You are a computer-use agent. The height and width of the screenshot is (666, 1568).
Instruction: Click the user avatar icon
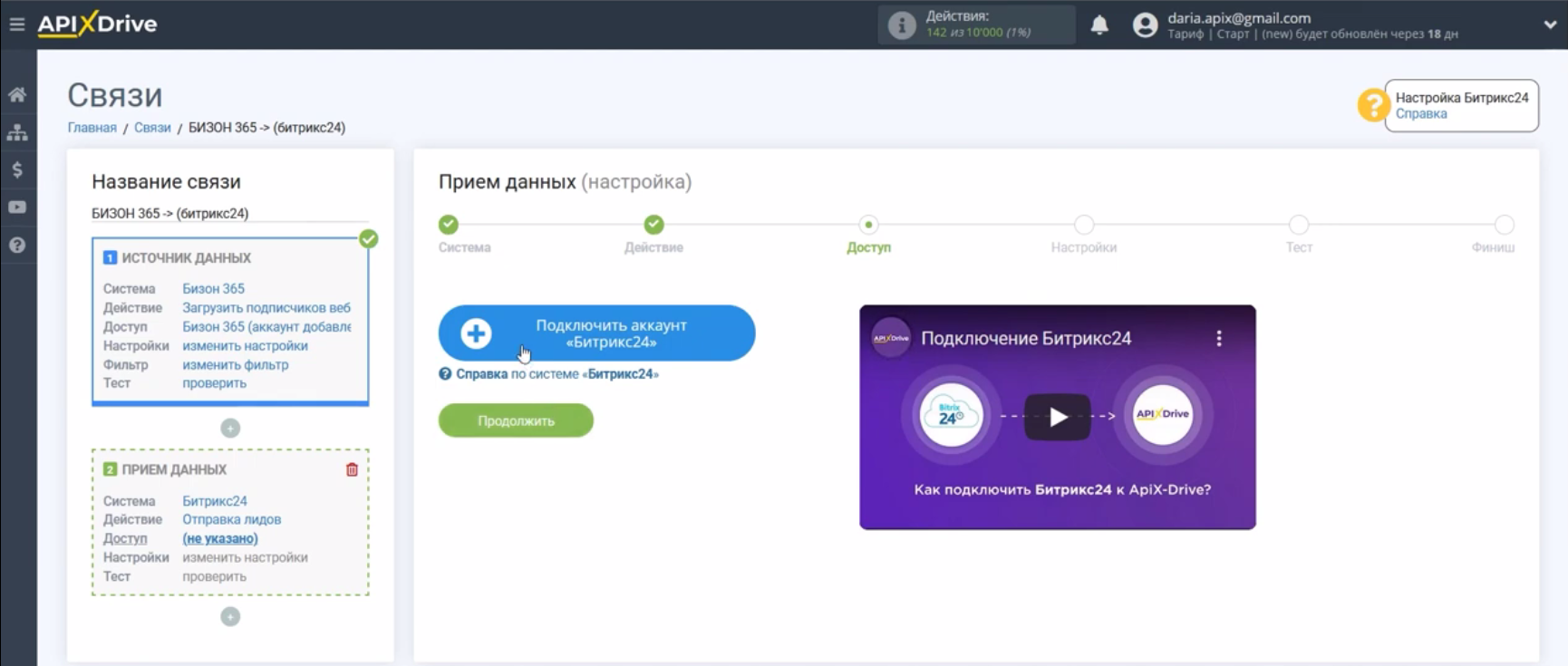(1145, 25)
